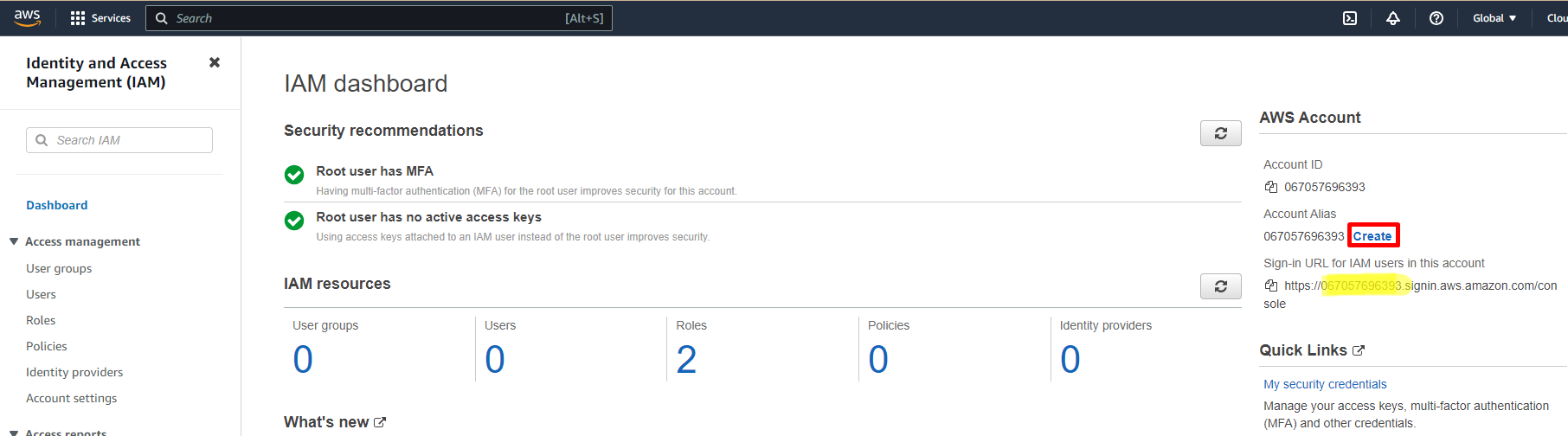Collapse the Access management section

coord(14,241)
